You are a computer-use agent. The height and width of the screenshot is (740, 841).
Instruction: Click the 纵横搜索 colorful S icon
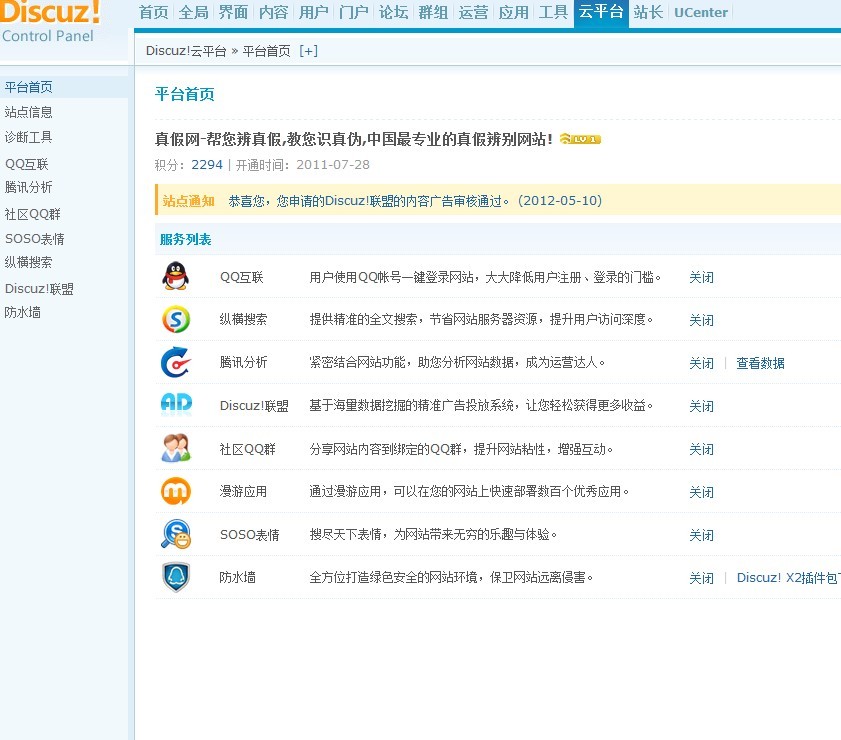pyautogui.click(x=176, y=319)
